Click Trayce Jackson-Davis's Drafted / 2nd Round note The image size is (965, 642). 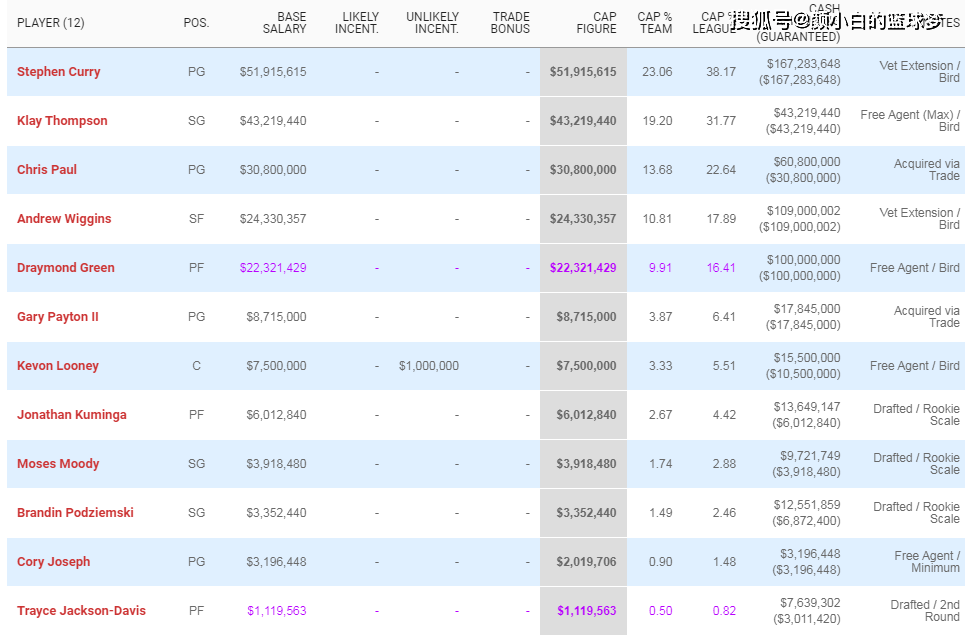(x=925, y=611)
